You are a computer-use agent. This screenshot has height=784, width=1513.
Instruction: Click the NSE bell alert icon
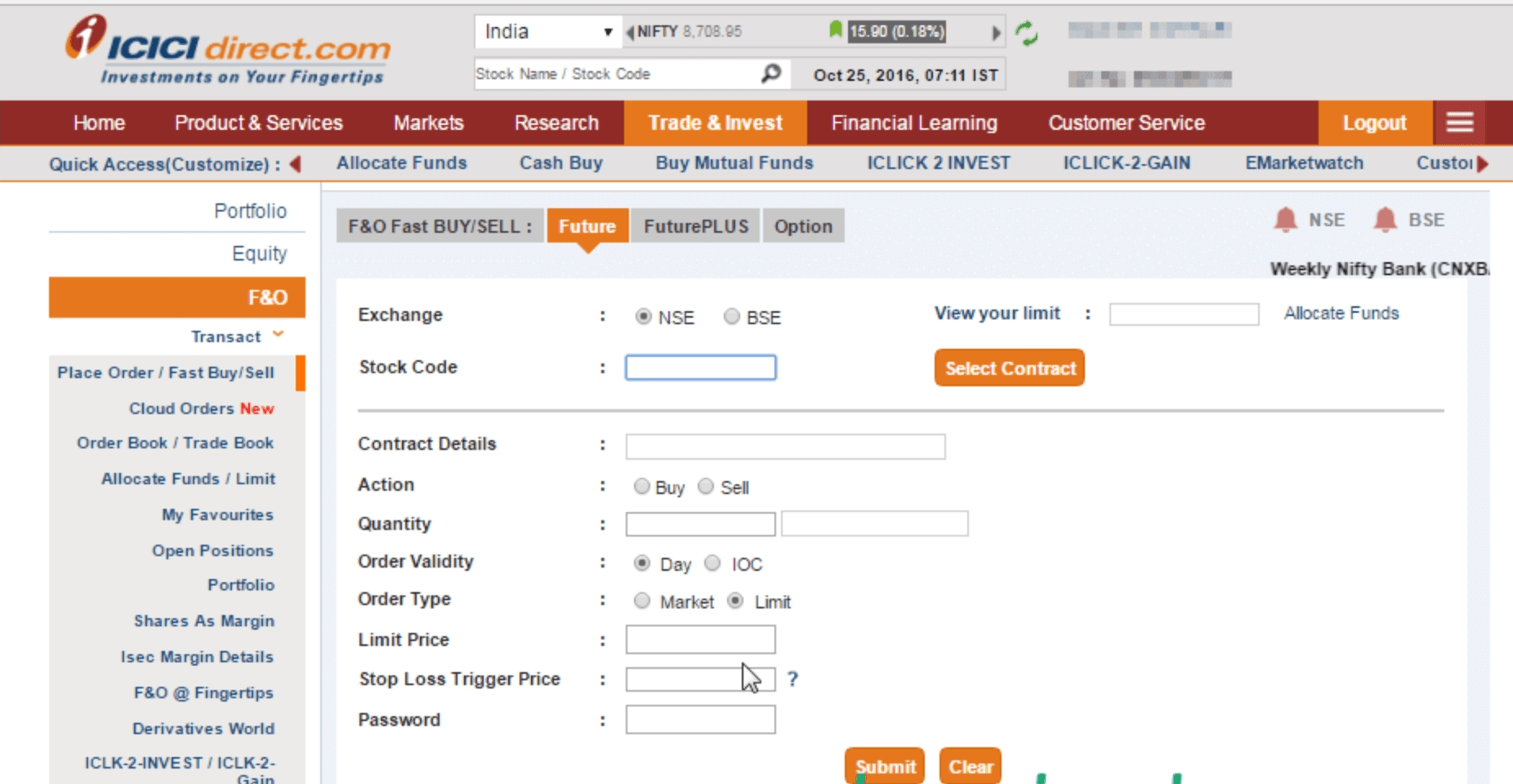(x=1286, y=220)
